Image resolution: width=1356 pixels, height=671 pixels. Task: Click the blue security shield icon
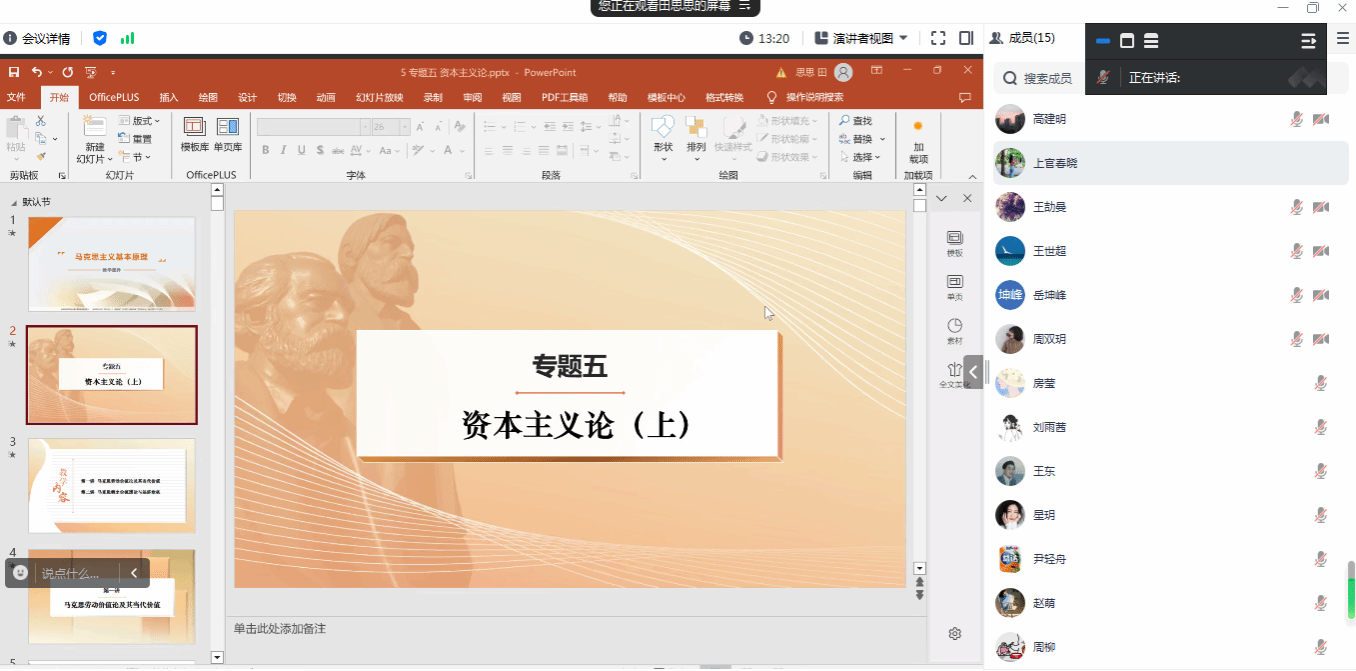100,38
